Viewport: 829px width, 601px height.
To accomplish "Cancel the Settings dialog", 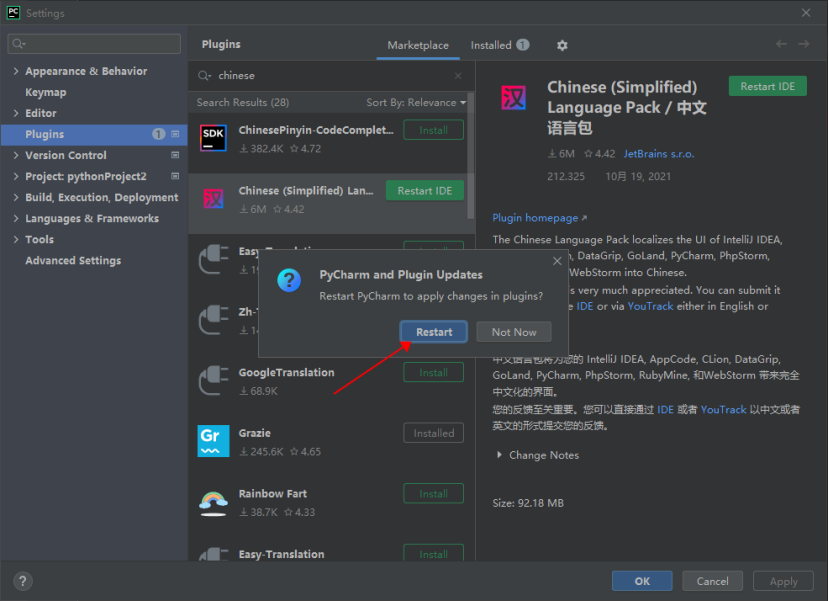I will pyautogui.click(x=712, y=581).
